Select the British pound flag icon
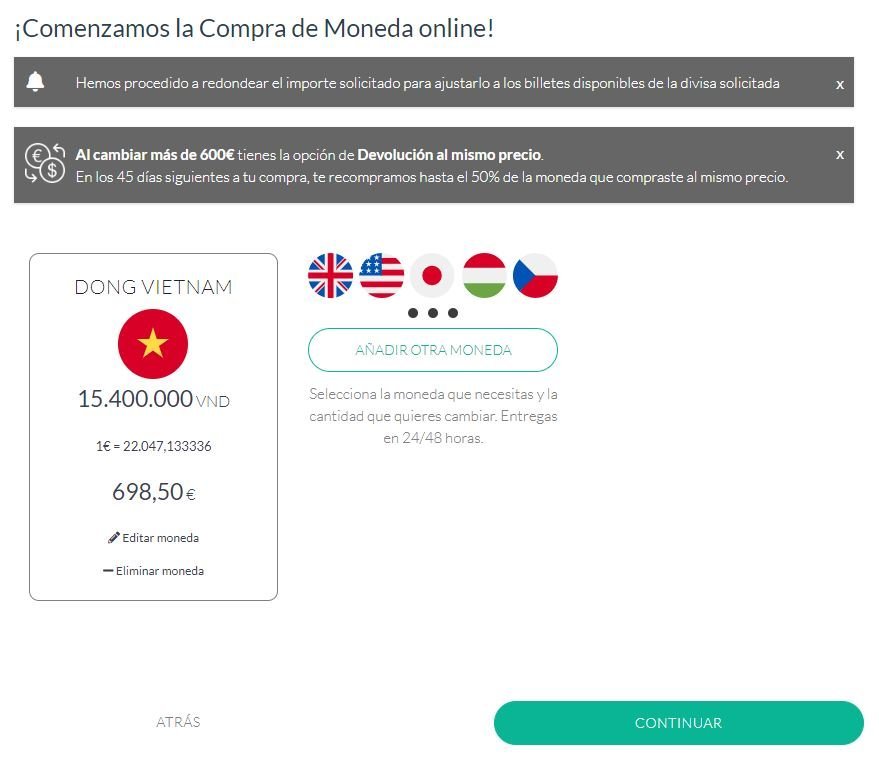 tap(330, 276)
